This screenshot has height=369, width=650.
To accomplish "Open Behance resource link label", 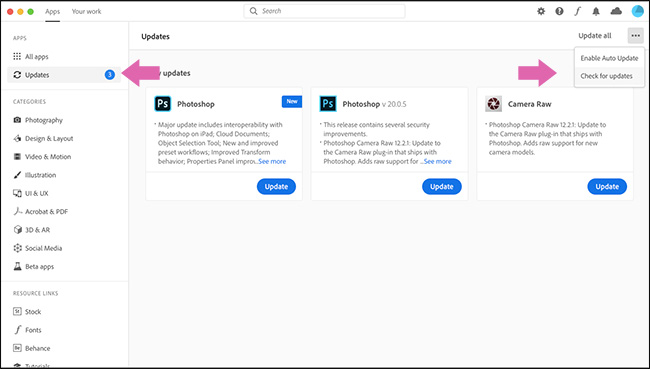I will [x=37, y=348].
